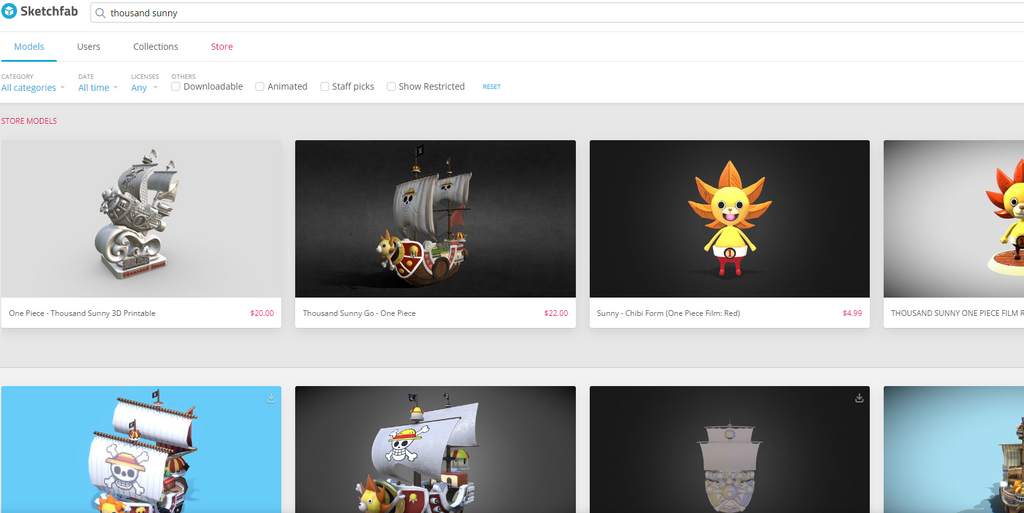
Task: Open the grey untextured ship thumbnail
Action: (x=729, y=449)
